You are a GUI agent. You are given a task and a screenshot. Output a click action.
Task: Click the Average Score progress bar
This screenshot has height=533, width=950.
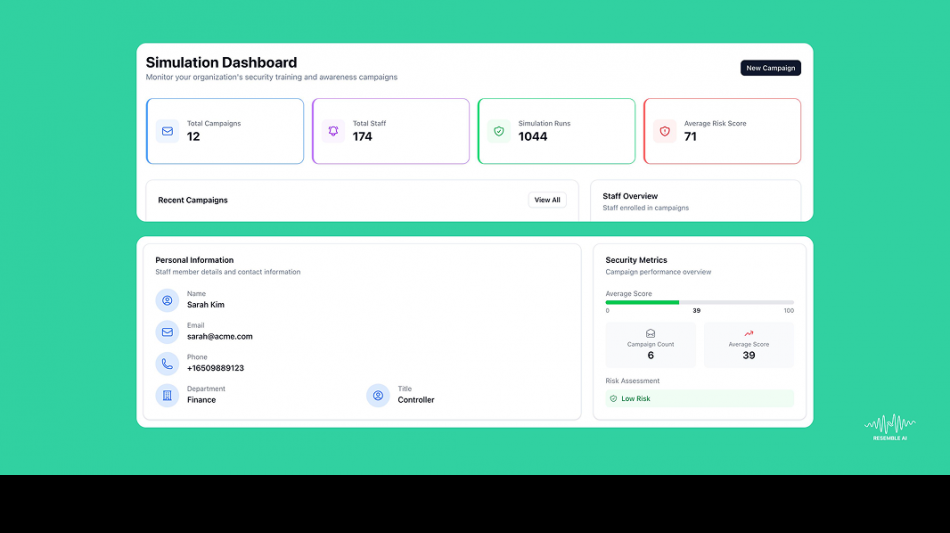coord(699,302)
